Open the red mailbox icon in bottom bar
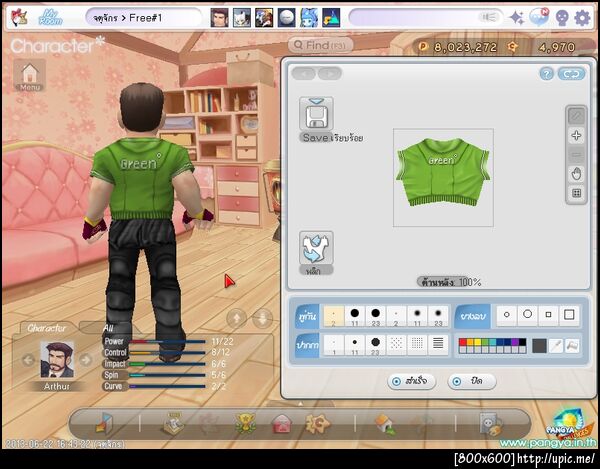This screenshot has width=600, height=469. point(282,424)
